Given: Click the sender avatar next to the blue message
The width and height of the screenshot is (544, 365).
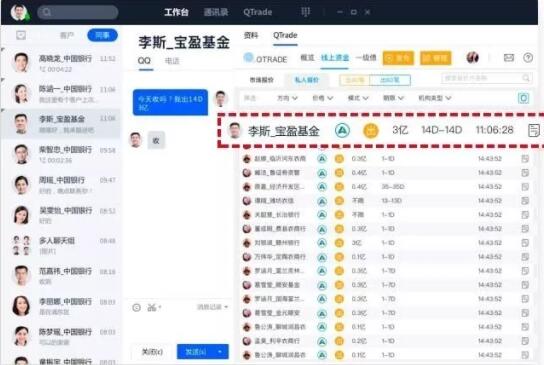Looking at the screenshot, I should coord(221,99).
